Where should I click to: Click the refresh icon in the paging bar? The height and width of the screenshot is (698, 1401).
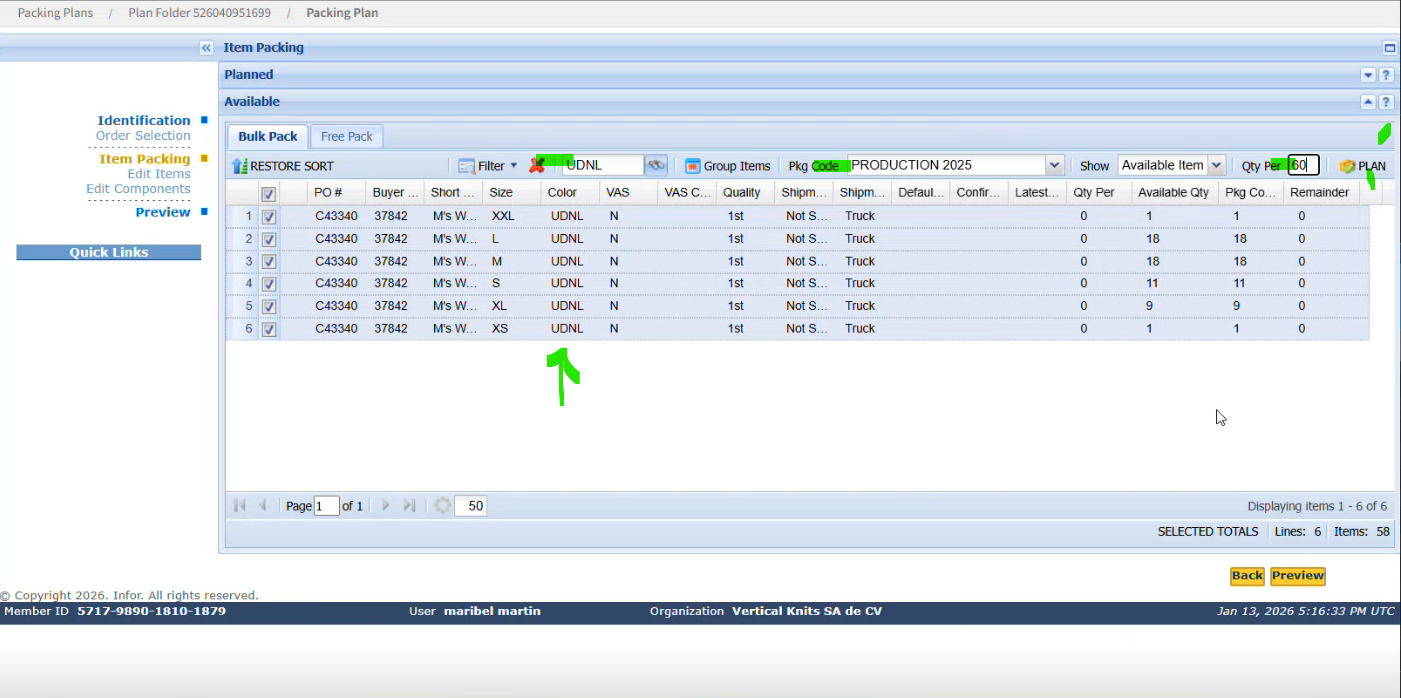click(442, 506)
